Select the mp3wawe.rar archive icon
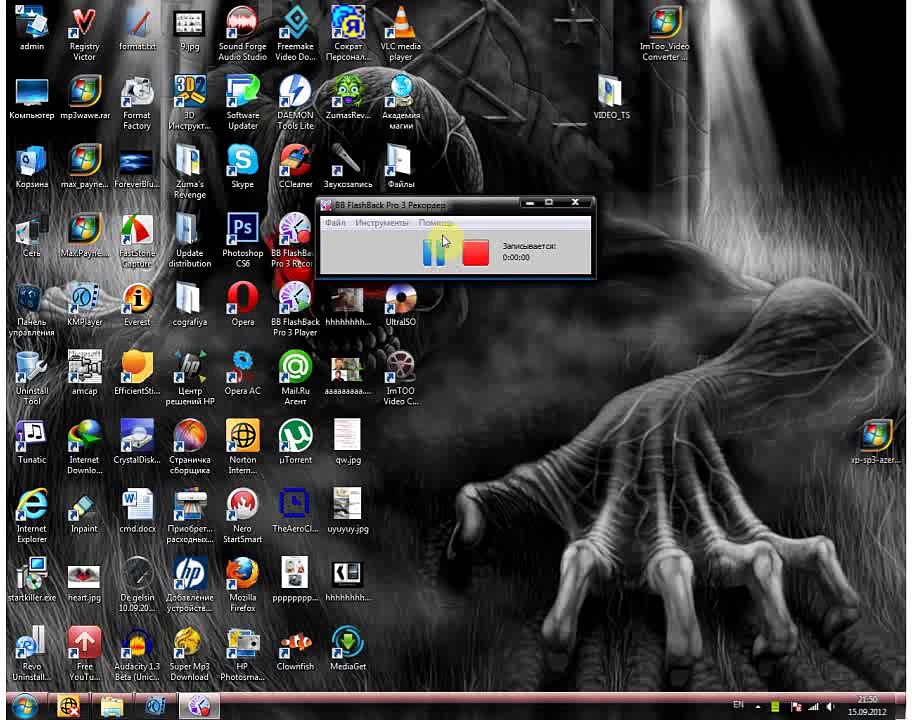The height and width of the screenshot is (720, 912). pos(85,98)
